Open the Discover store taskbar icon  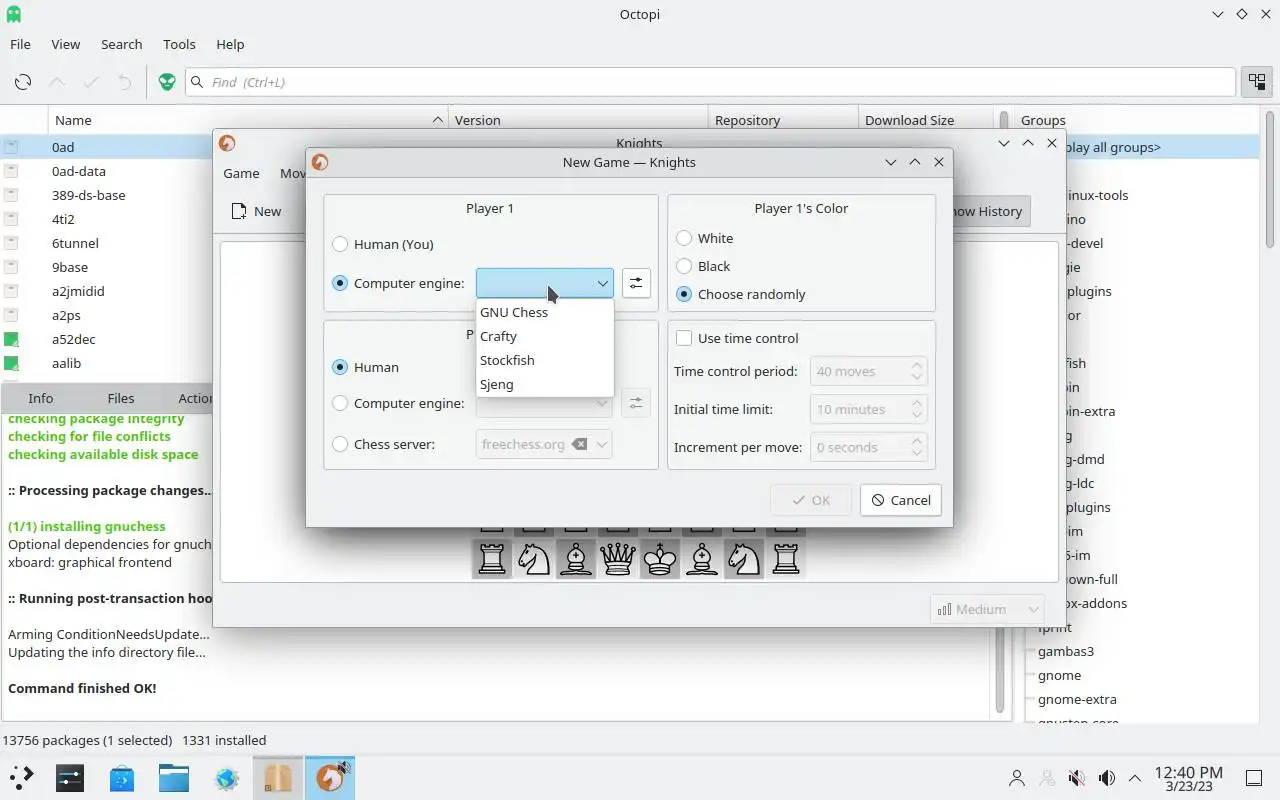coord(122,778)
